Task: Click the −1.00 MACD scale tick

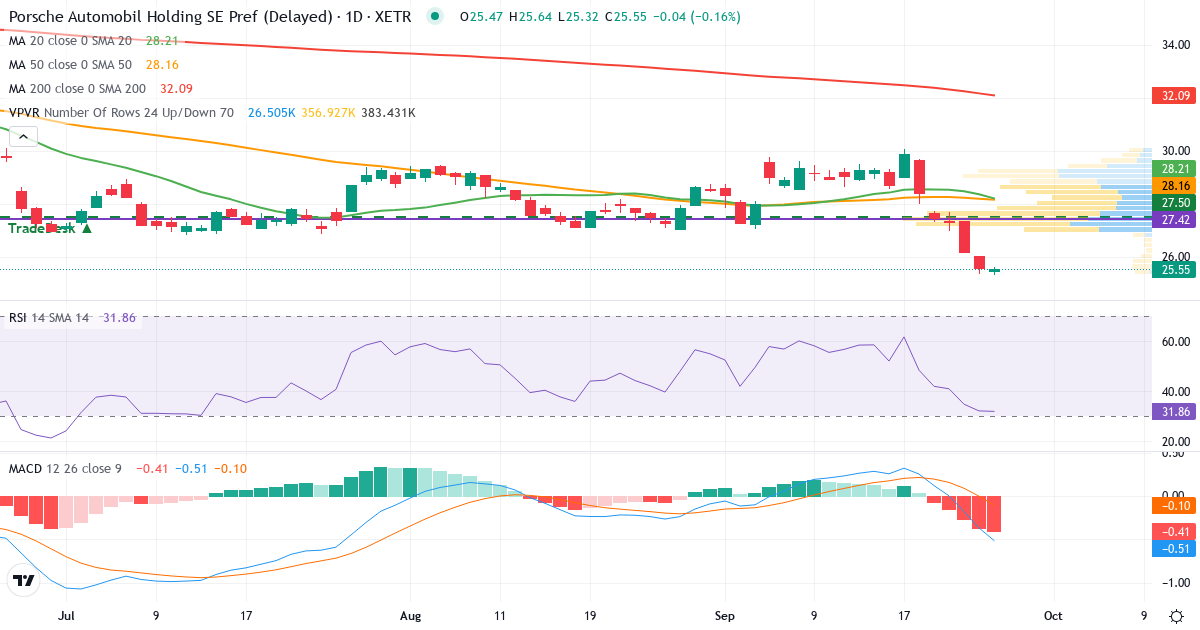Action: click(1174, 582)
